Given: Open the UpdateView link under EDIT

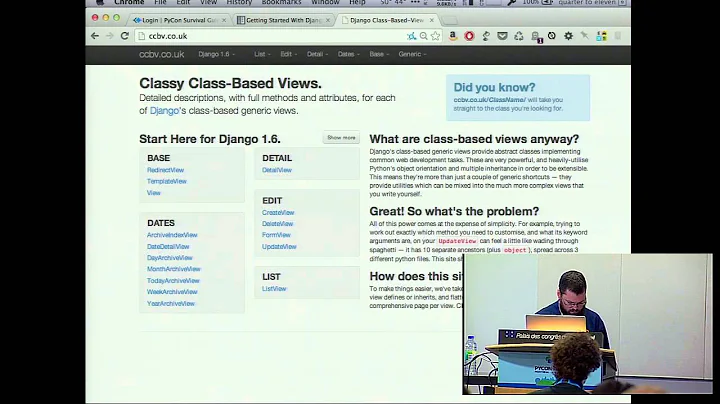Looking at the screenshot, I should (x=279, y=247).
